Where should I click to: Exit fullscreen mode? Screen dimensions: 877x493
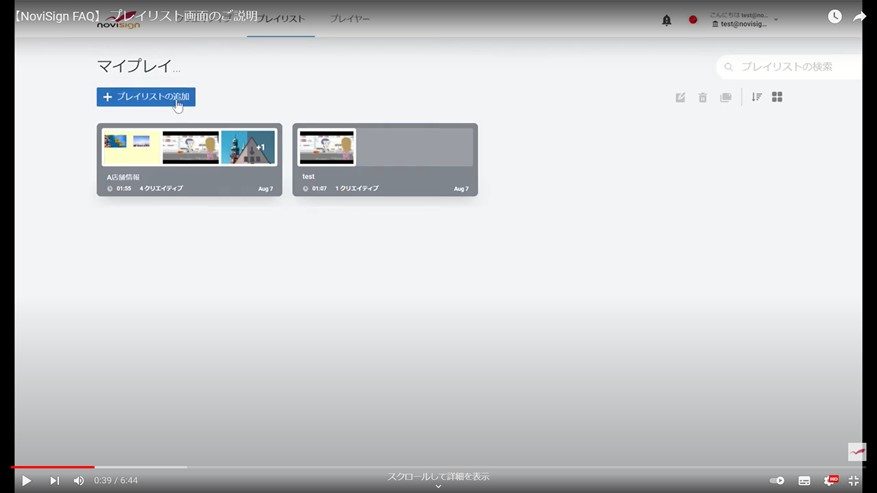pos(854,480)
